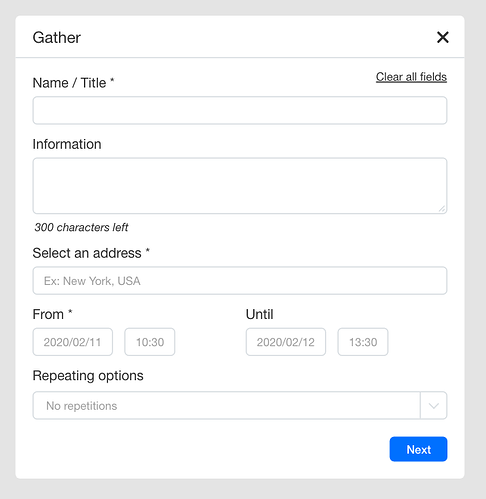The image size is (486, 499).
Task: Click the Until label
Action: click(260, 314)
